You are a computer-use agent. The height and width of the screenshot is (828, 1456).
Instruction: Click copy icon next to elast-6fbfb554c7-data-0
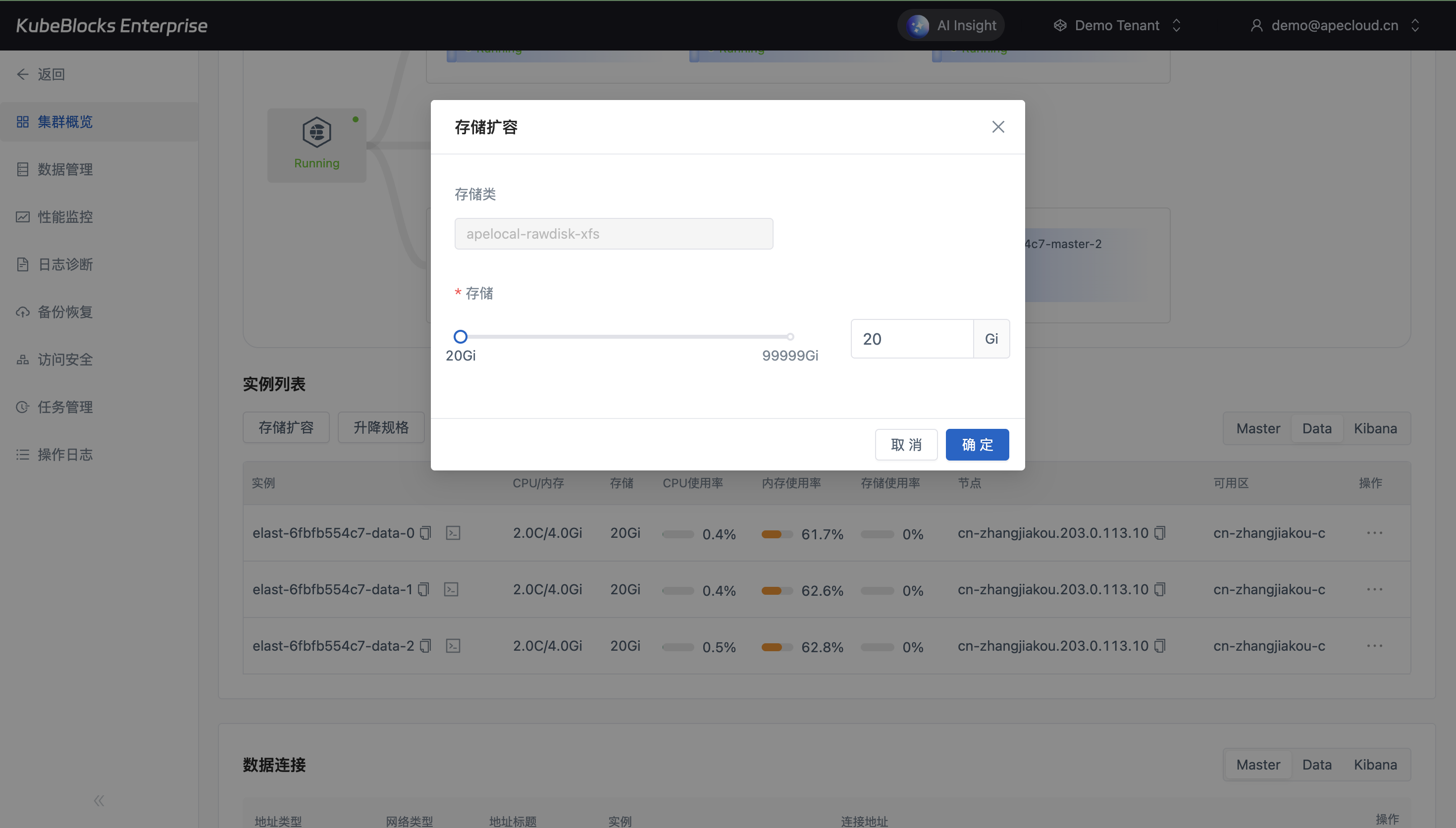click(425, 533)
